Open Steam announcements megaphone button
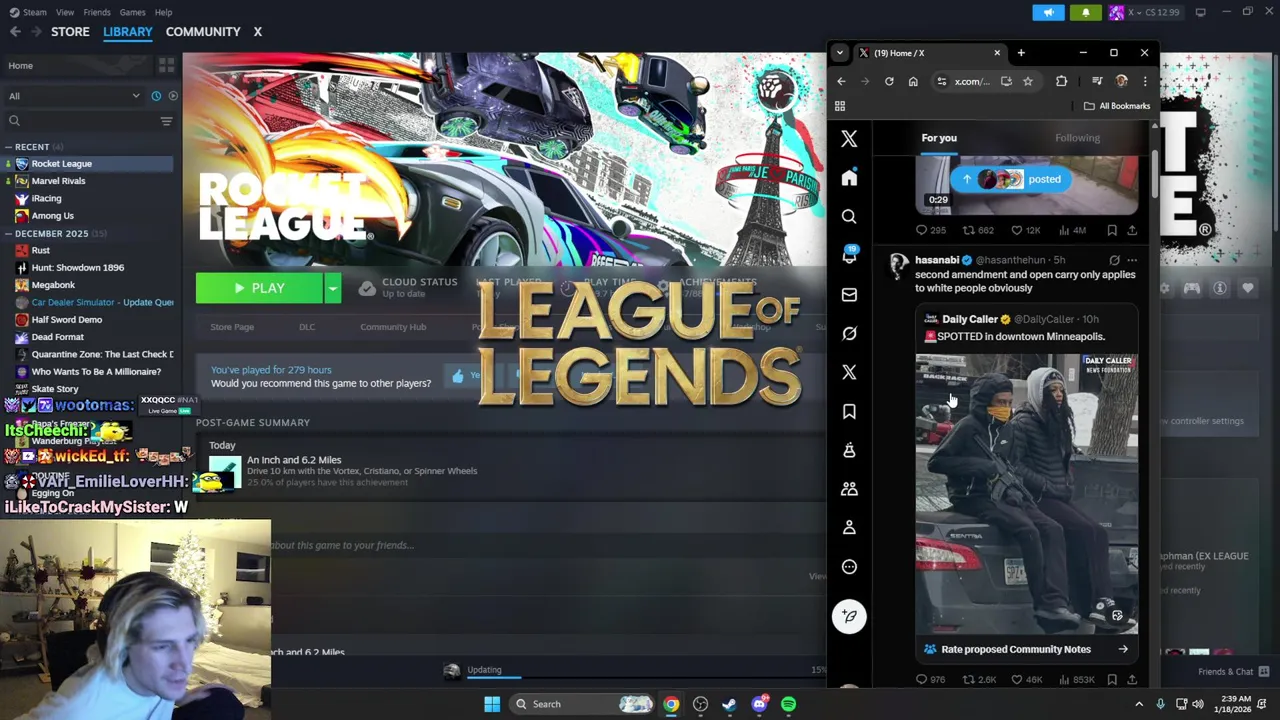 [x=1048, y=12]
